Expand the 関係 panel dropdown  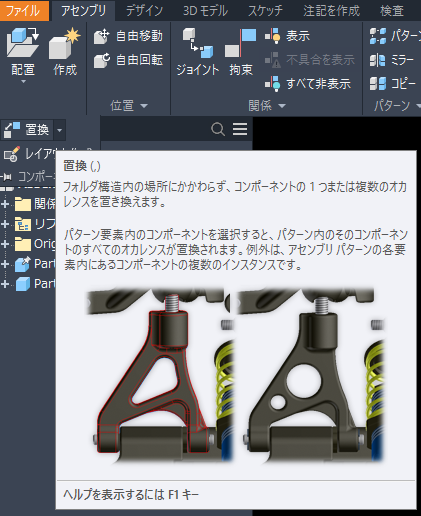click(282, 106)
